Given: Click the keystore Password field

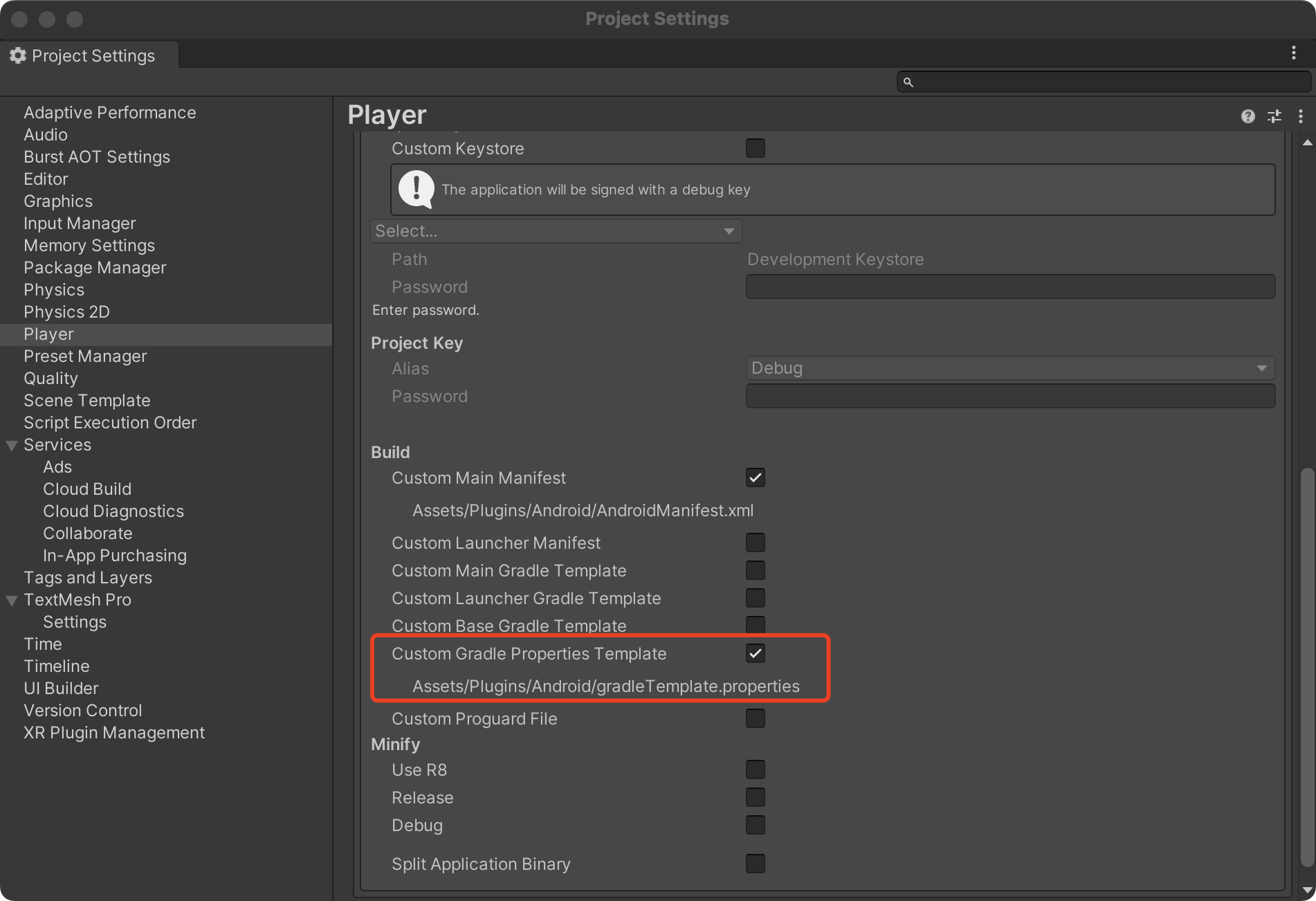Looking at the screenshot, I should 1010,286.
